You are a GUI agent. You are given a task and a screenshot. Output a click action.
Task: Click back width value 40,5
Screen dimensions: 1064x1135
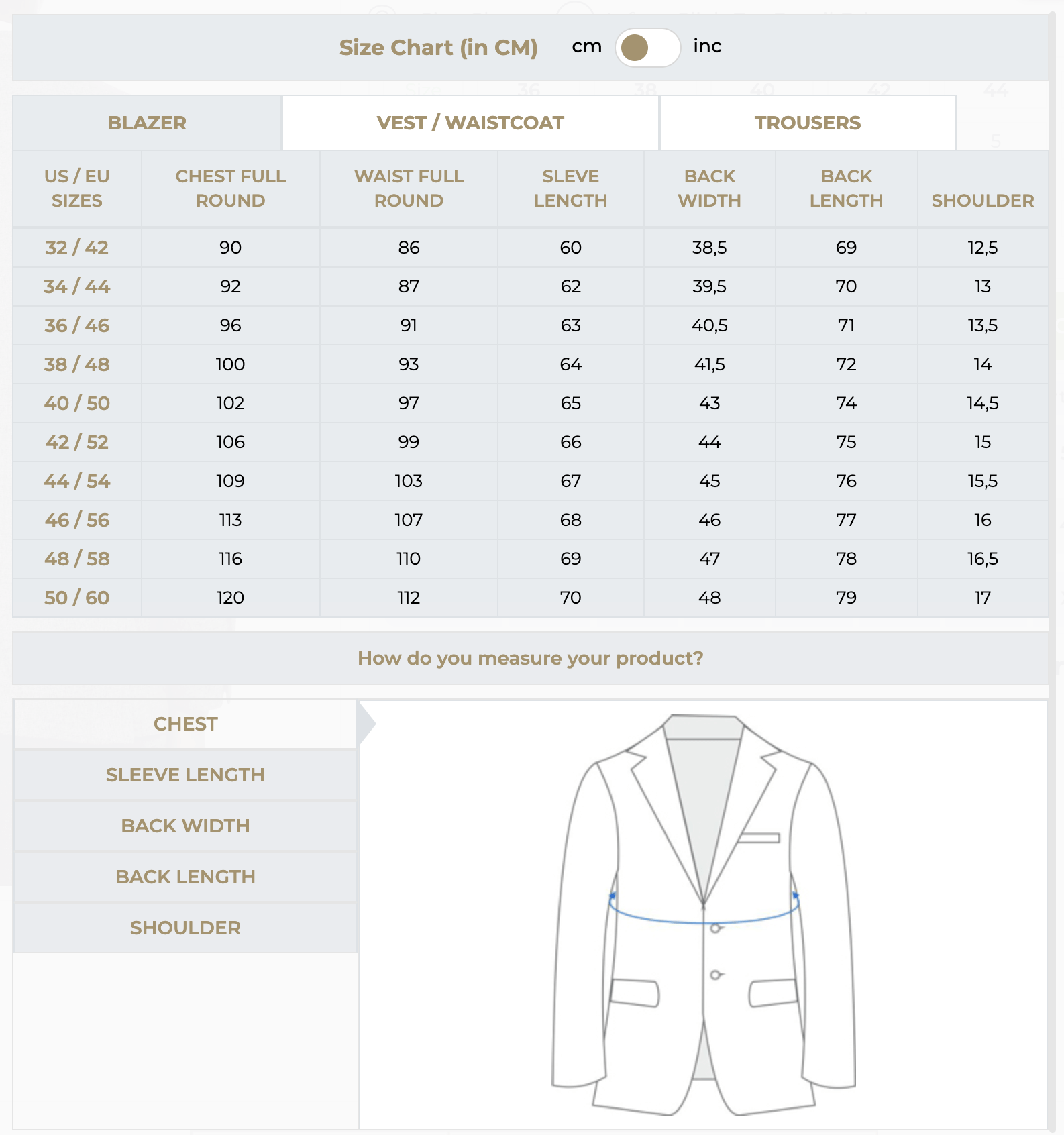[710, 325]
